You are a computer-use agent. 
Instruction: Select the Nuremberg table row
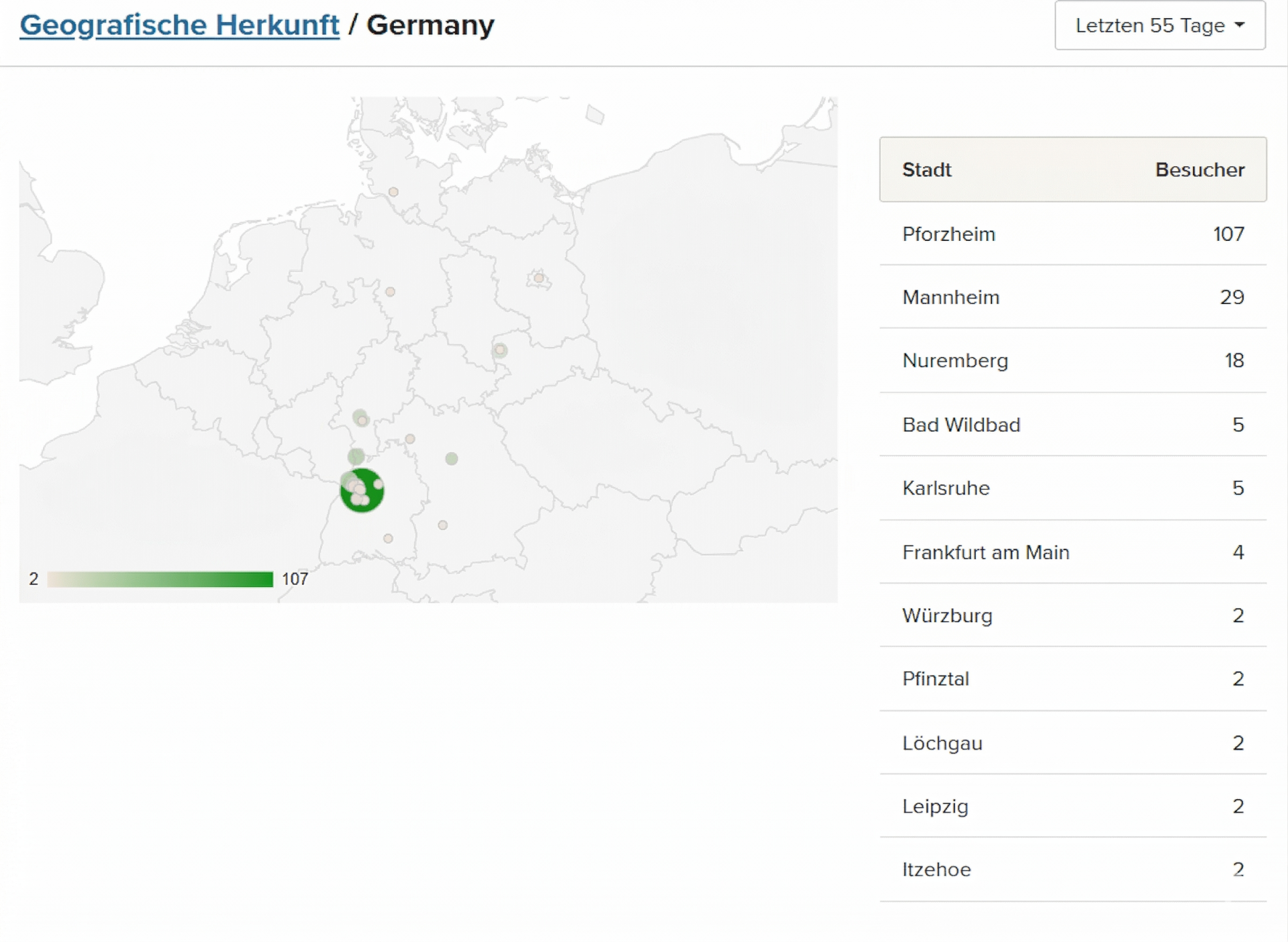(1073, 361)
